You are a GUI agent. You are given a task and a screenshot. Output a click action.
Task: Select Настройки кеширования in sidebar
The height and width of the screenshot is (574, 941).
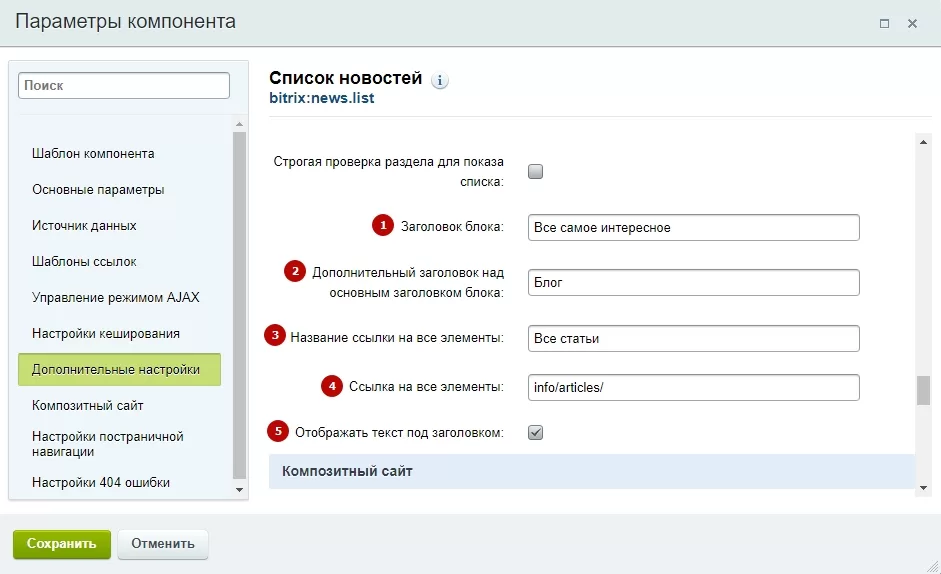tap(106, 334)
